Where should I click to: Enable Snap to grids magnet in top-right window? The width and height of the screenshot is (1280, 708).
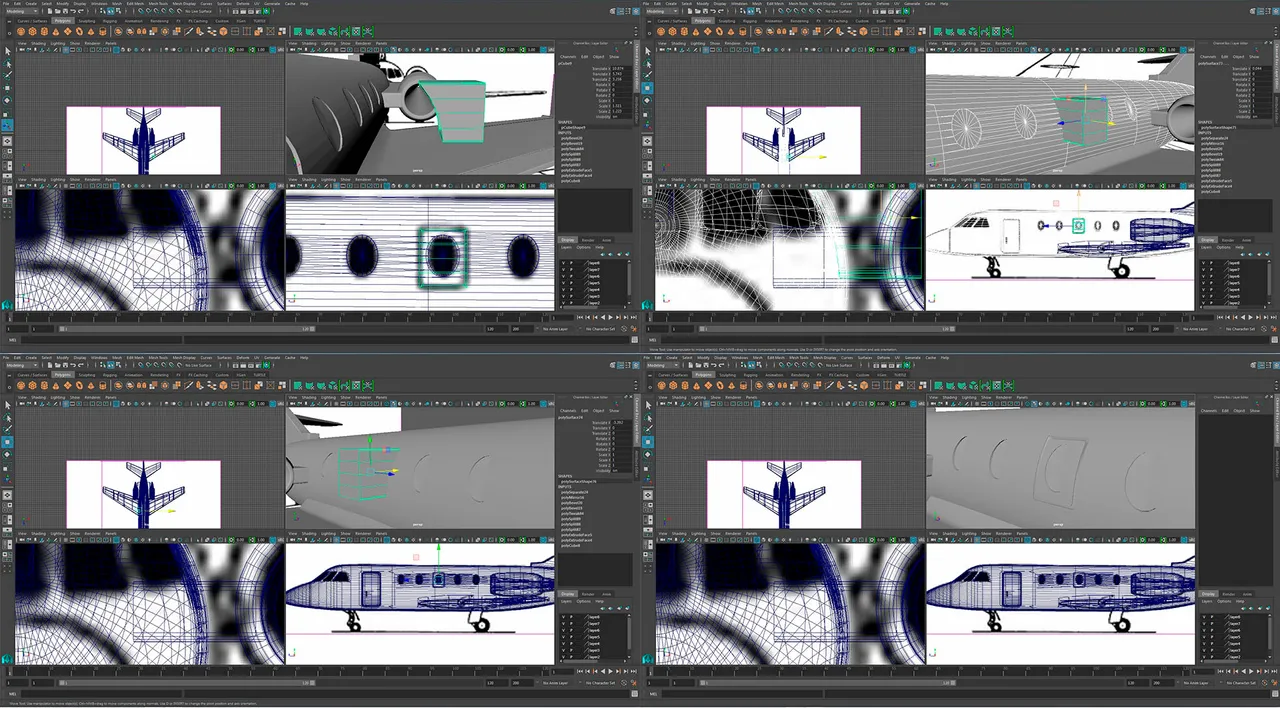coord(783,11)
